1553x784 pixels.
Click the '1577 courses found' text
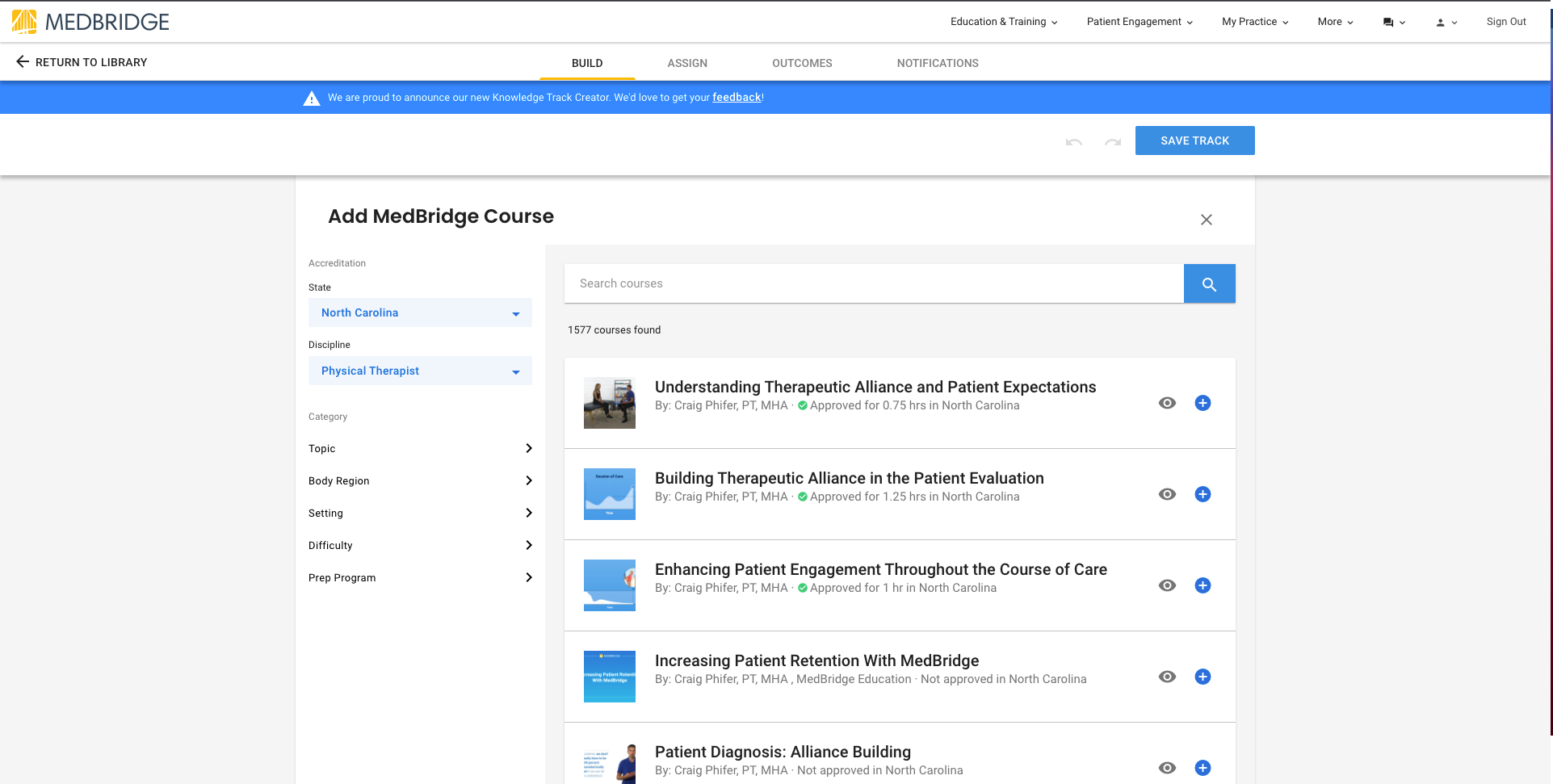(614, 329)
